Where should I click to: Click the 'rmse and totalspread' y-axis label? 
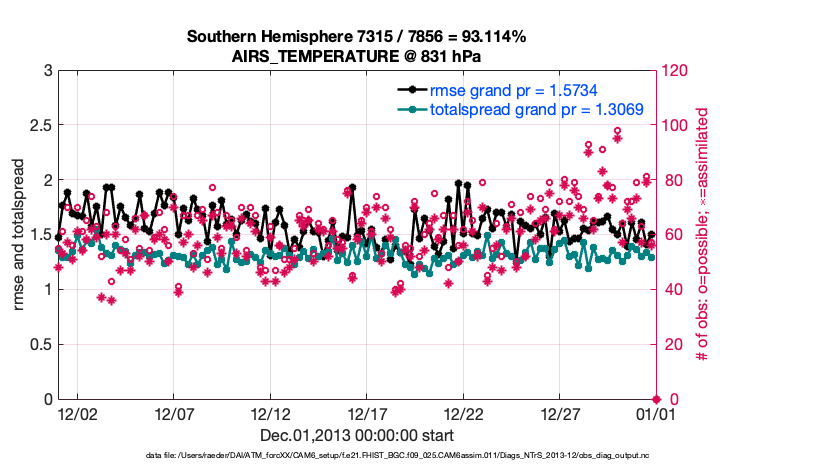(20, 236)
